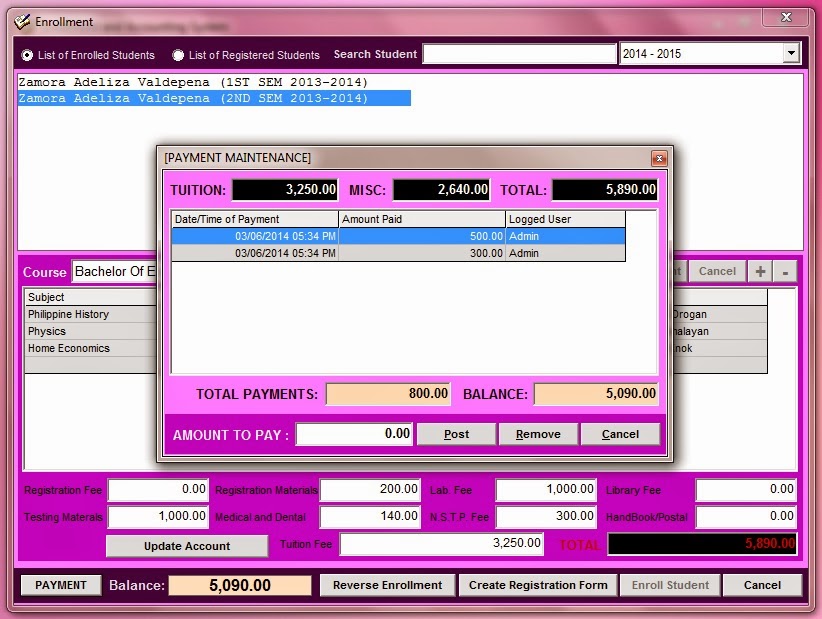Screen dimensions: 822x619
Task: Click HandBook/Postal field
Action: click(746, 516)
